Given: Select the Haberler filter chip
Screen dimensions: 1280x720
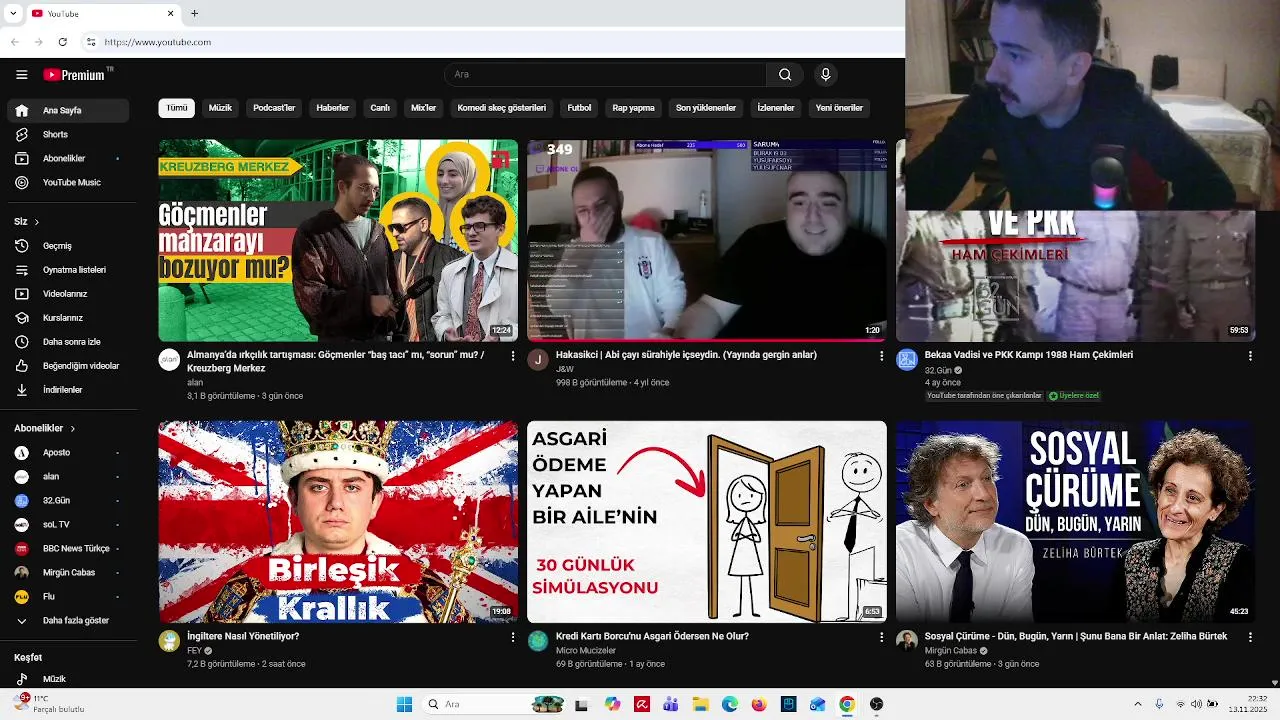Looking at the screenshot, I should tap(333, 108).
